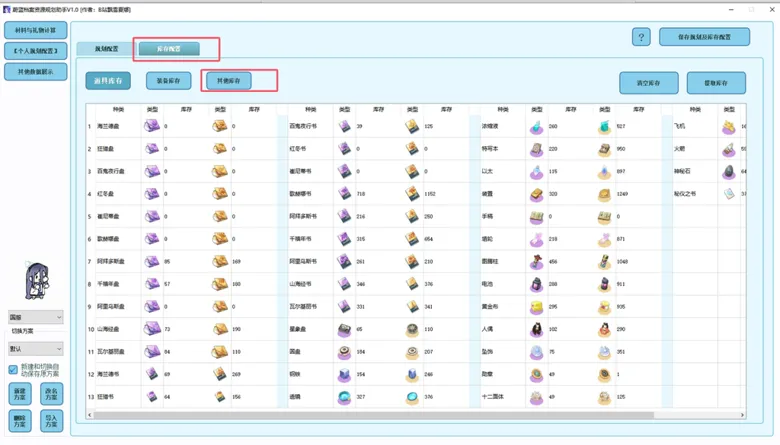Screen dimensions: 780x445
Task: Click the 秘仪之书 page icon
Action: (729, 194)
